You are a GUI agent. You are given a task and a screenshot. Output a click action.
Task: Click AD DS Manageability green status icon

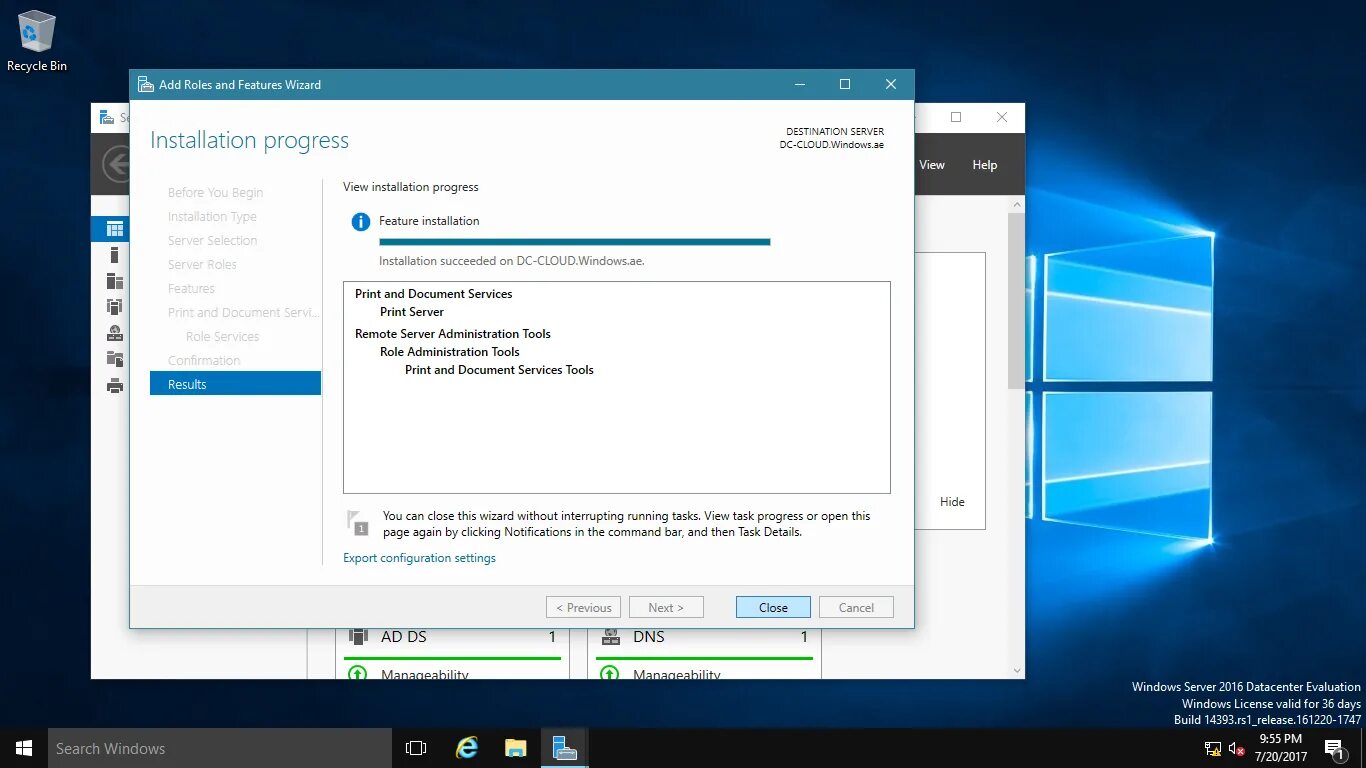[x=357, y=674]
